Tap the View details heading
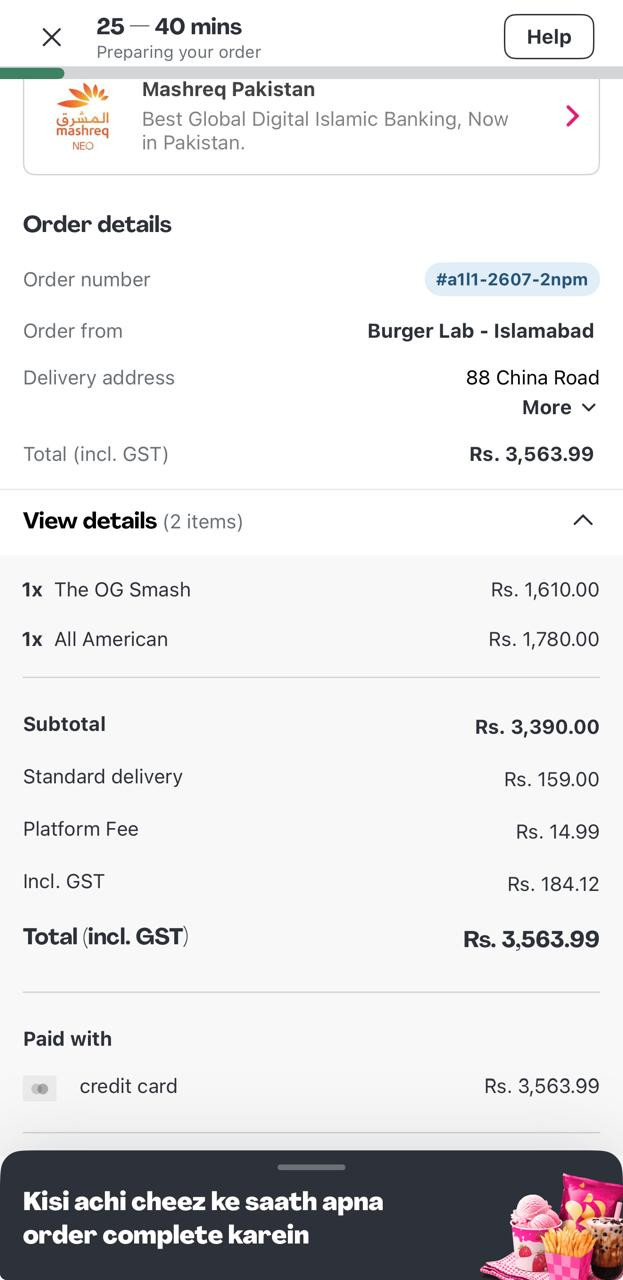Image resolution: width=623 pixels, height=1280 pixels. click(90, 521)
